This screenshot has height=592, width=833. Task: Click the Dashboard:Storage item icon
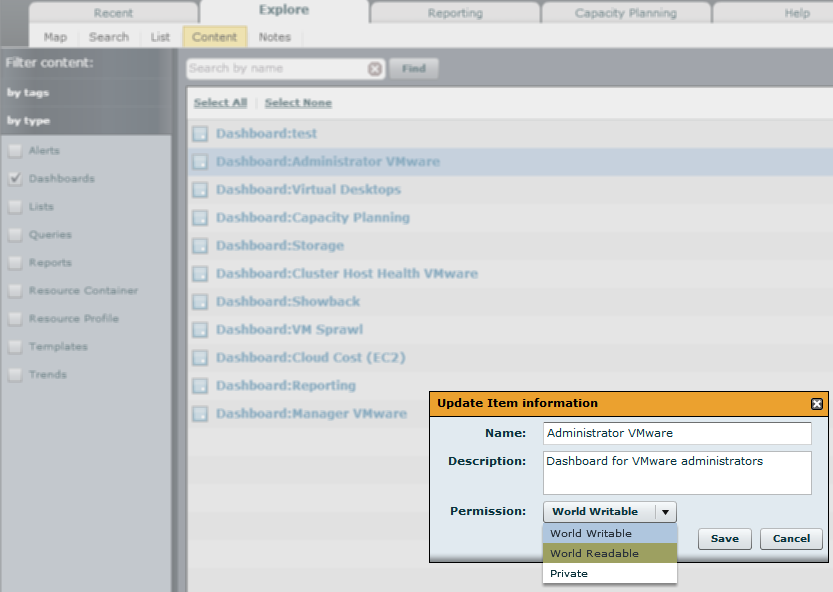(x=198, y=245)
